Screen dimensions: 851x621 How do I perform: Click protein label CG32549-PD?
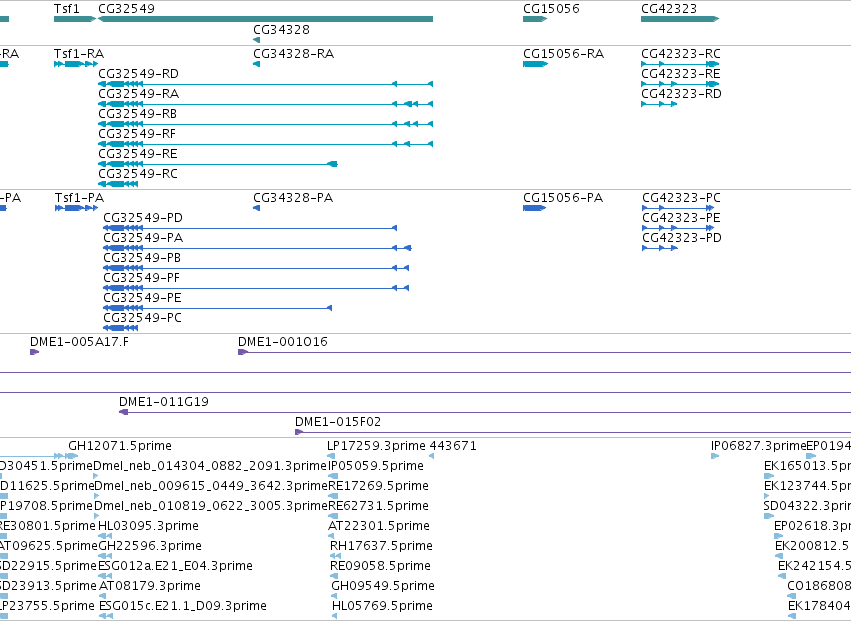point(143,218)
